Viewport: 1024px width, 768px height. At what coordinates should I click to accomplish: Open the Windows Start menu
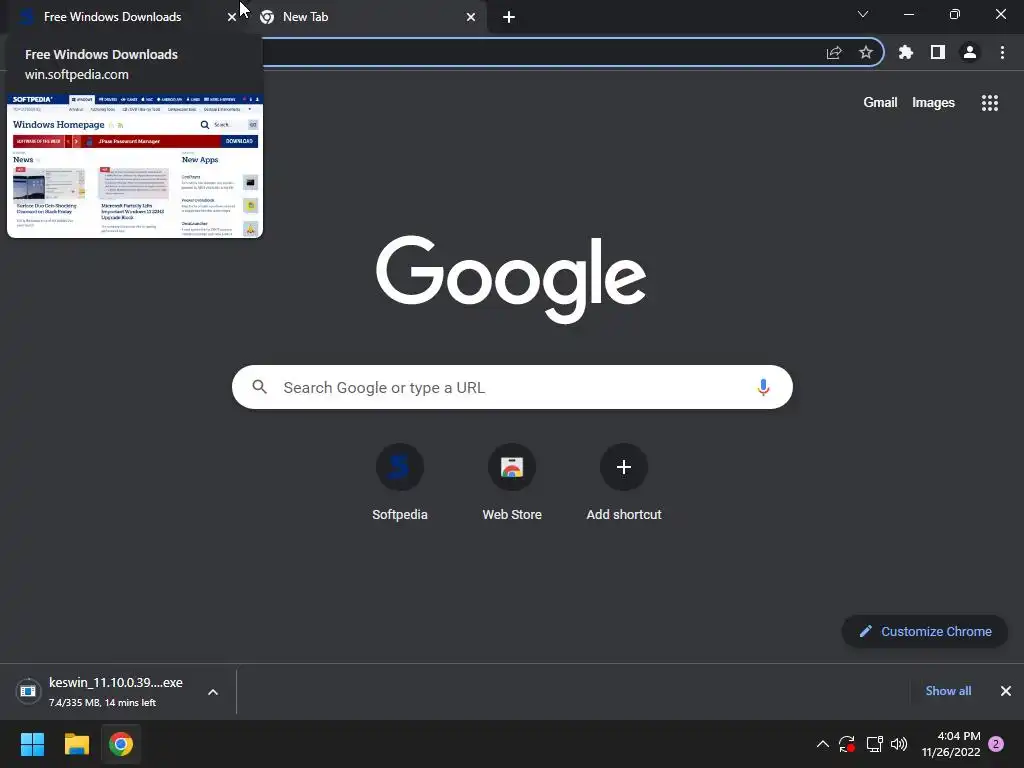[x=32, y=744]
